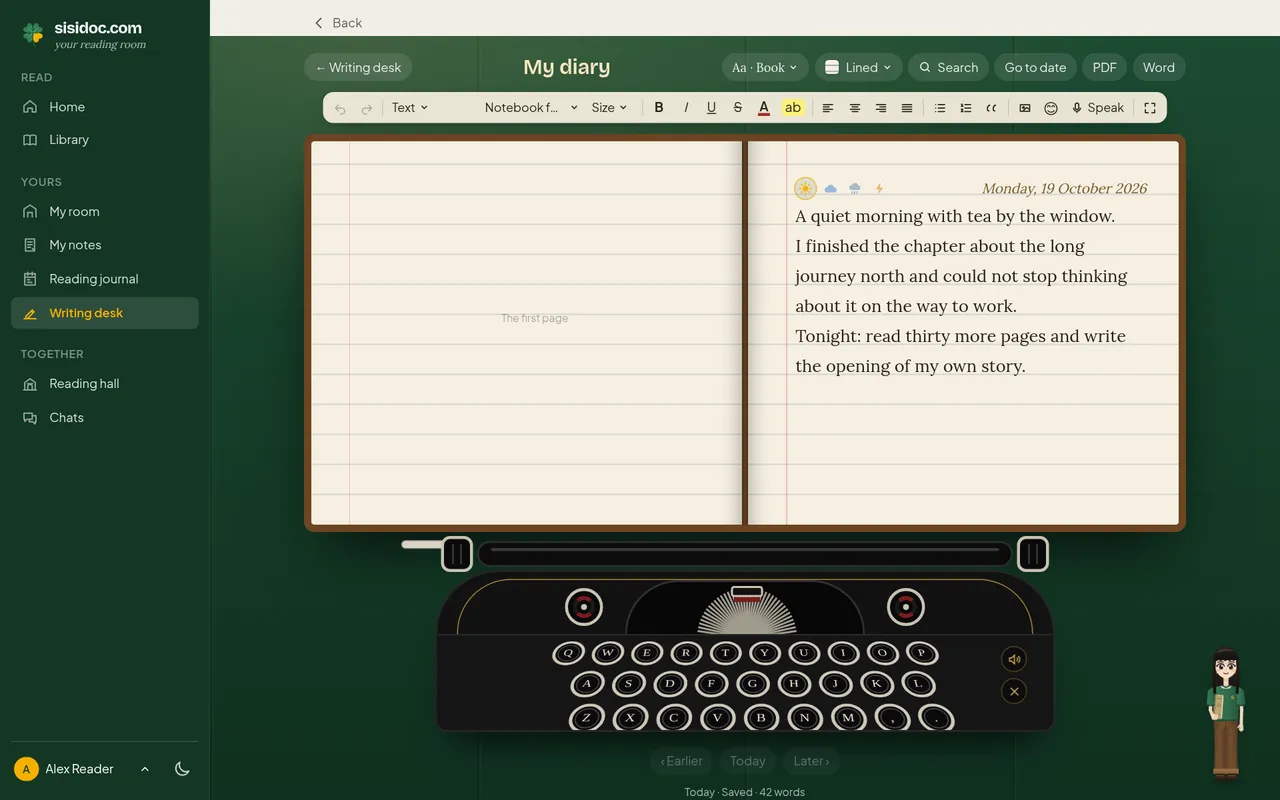Mute the typewriter sound
The width and height of the screenshot is (1280, 800).
click(1014, 659)
